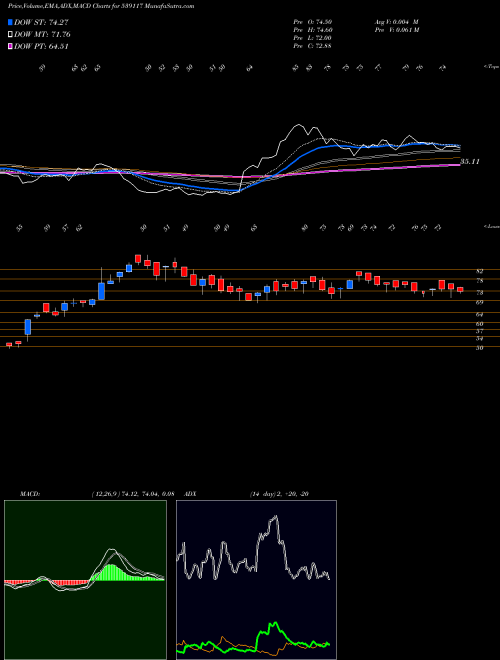This screenshot has height=660, width=500.
Task: Select the 'DOW ST: 74.27' legend text
Action: 41,23
